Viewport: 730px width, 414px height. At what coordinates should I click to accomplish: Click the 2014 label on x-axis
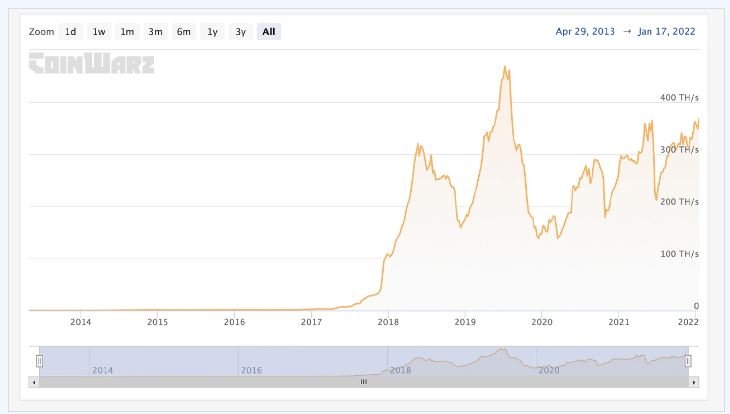coord(81,322)
